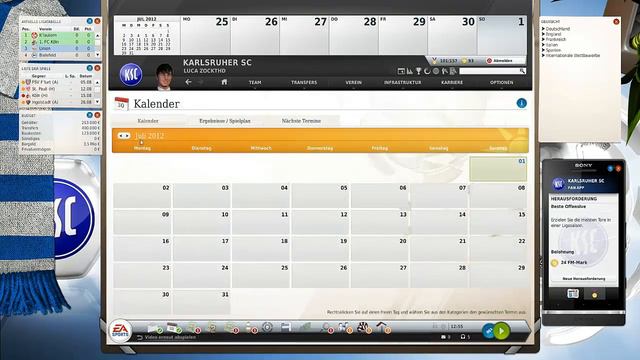Click the window layout icon in header toolbar

(x=401, y=71)
